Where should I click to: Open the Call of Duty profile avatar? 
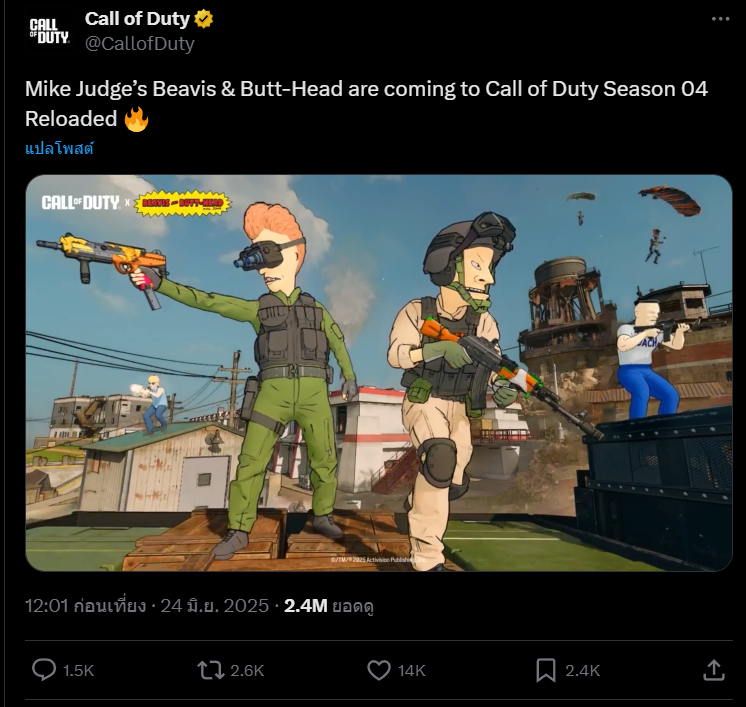pyautogui.click(x=49, y=31)
